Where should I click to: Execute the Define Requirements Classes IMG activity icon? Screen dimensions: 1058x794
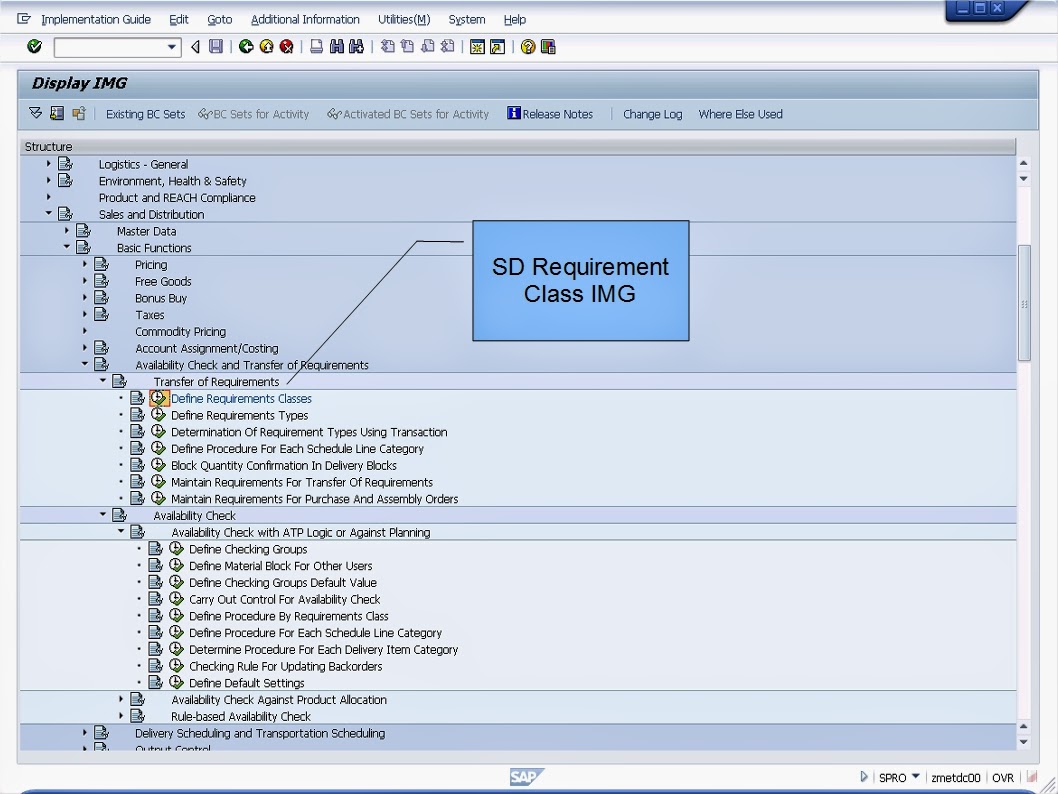click(158, 398)
